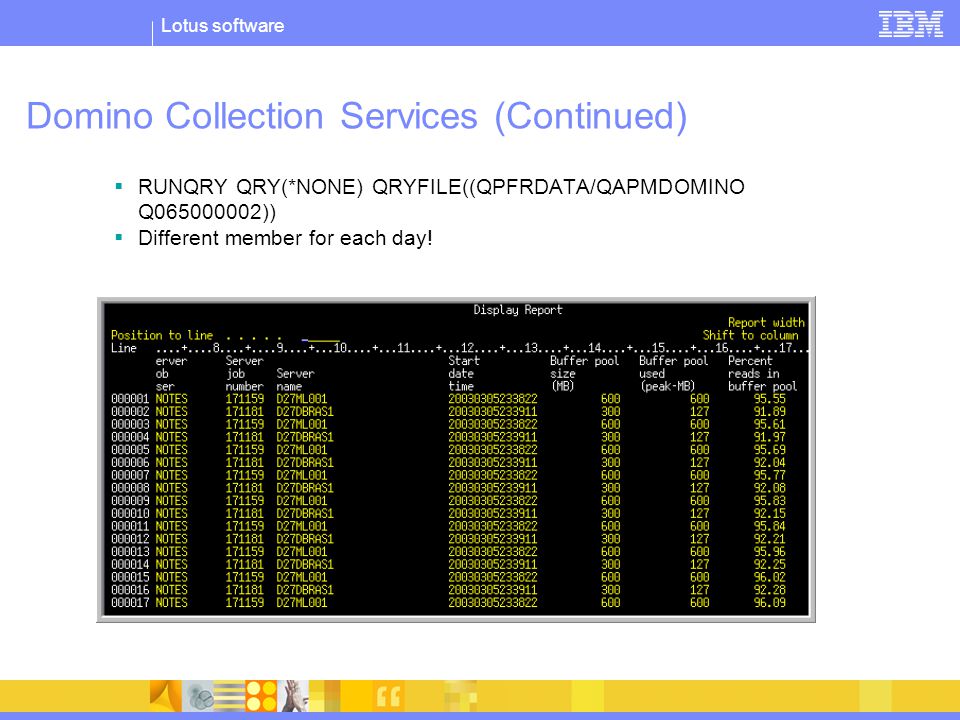Click server name D27ML001 on line 000001
This screenshot has width=960, height=720.
(x=301, y=399)
